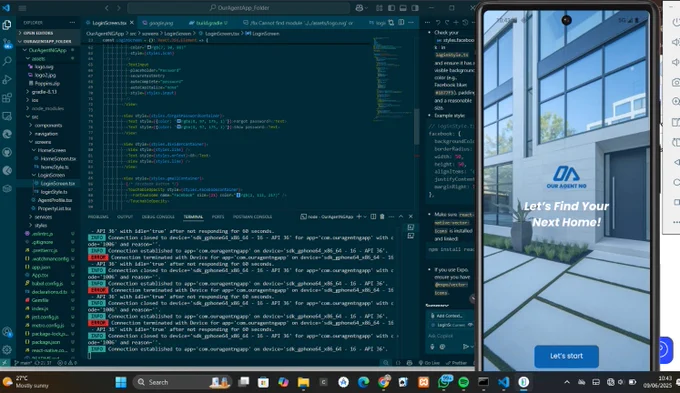The image size is (680, 393).
Task: Open the Search view in activity bar
Action: (7, 62)
